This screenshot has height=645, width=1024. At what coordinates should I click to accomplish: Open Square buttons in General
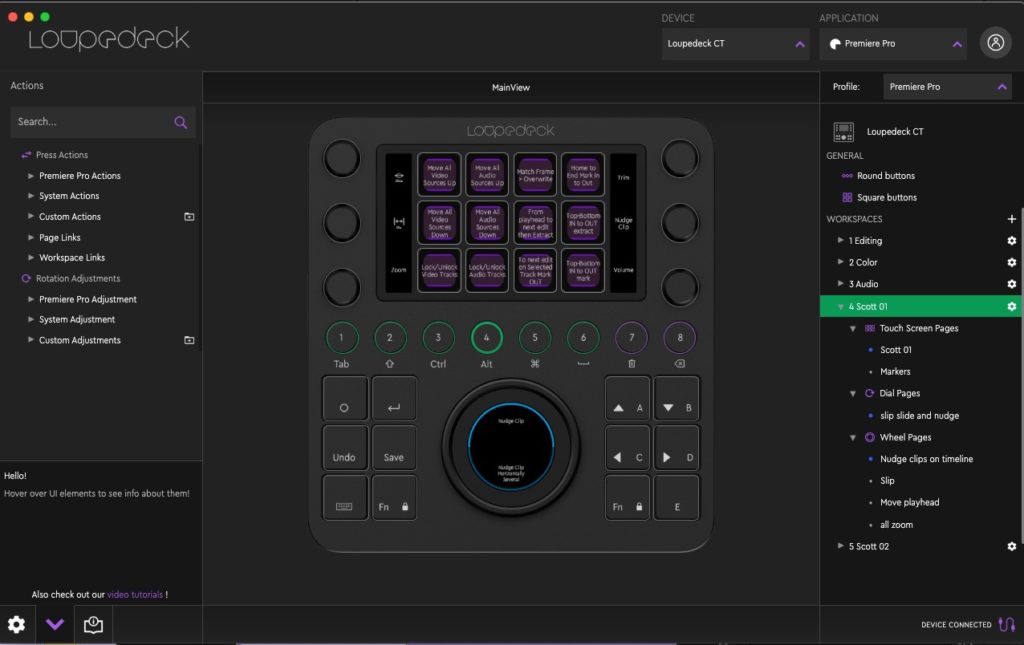pos(886,197)
